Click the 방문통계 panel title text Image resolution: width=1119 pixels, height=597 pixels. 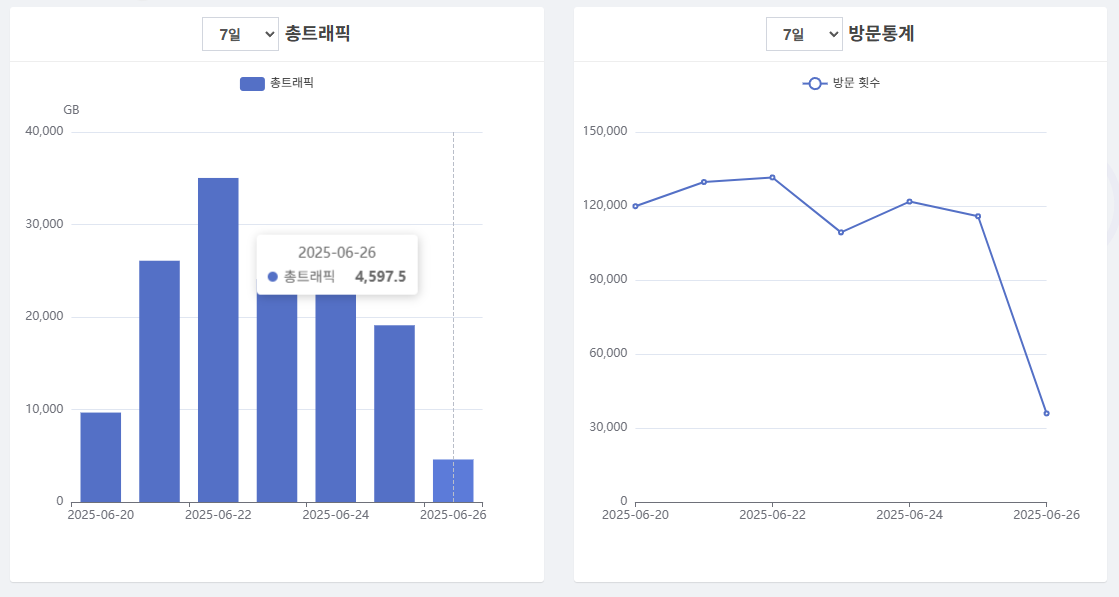click(x=881, y=34)
